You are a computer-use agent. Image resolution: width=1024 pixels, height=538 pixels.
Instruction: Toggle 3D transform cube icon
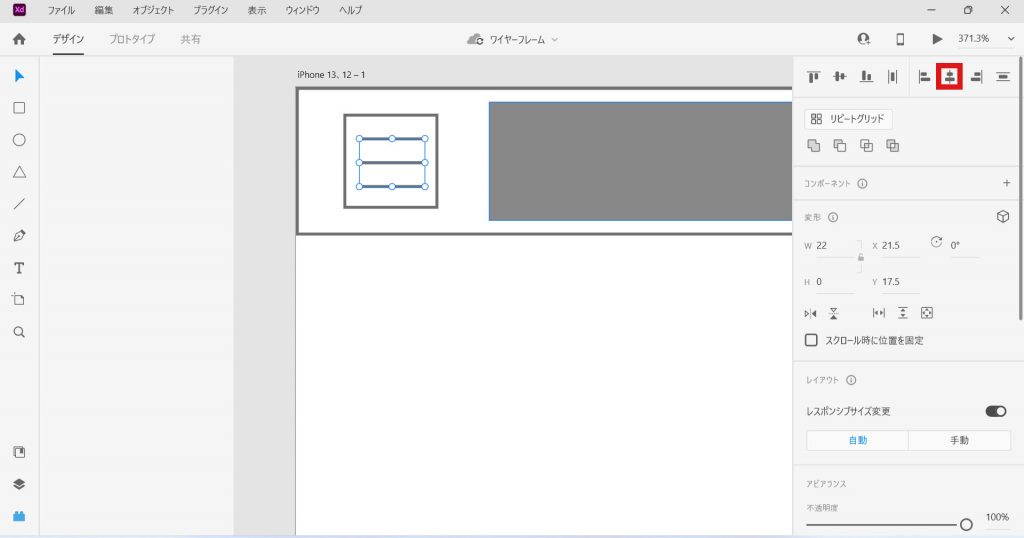tap(1003, 217)
